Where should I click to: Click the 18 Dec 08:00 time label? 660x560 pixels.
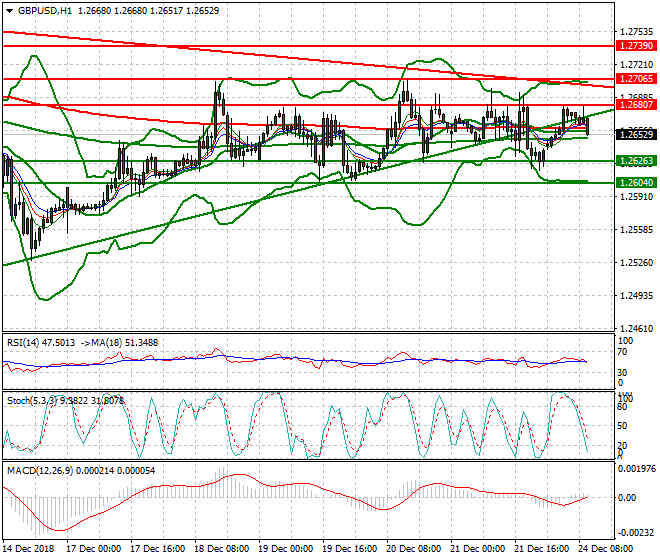(222, 549)
